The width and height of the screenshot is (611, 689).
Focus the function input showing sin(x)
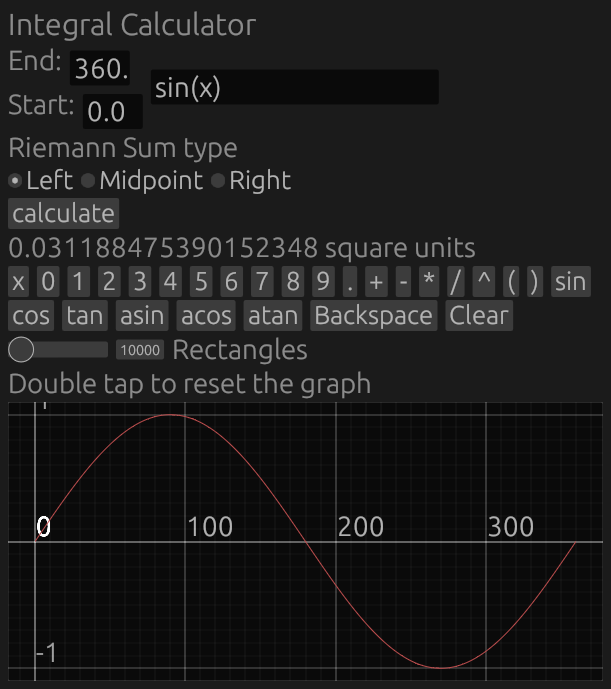(294, 88)
